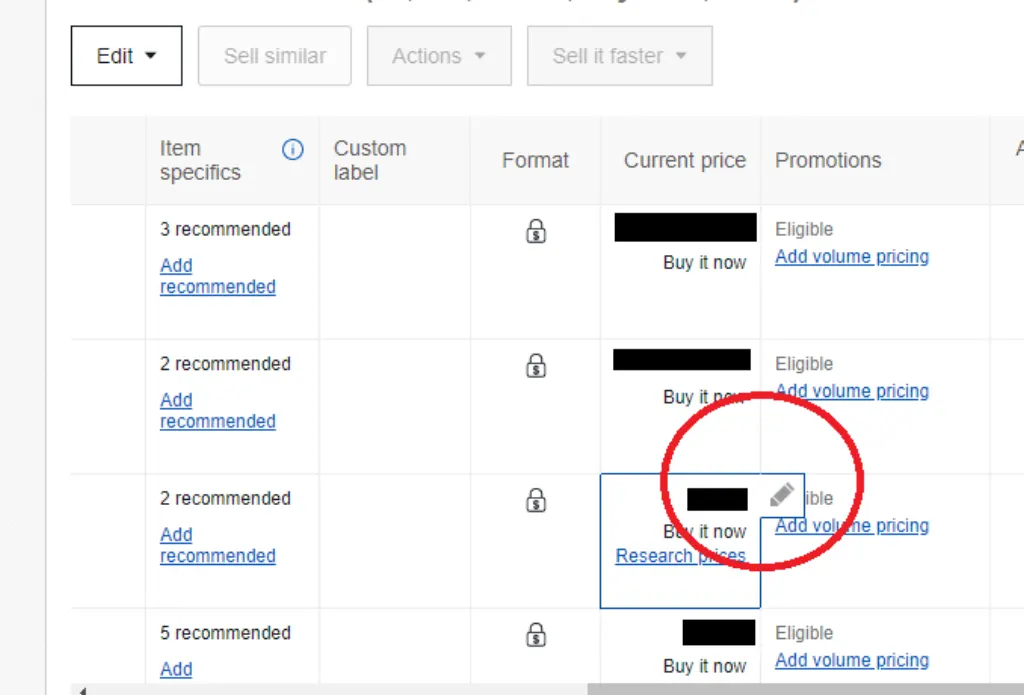The image size is (1024, 695).
Task: Click Add volume pricing in the 5 recommended row
Action: (x=852, y=660)
